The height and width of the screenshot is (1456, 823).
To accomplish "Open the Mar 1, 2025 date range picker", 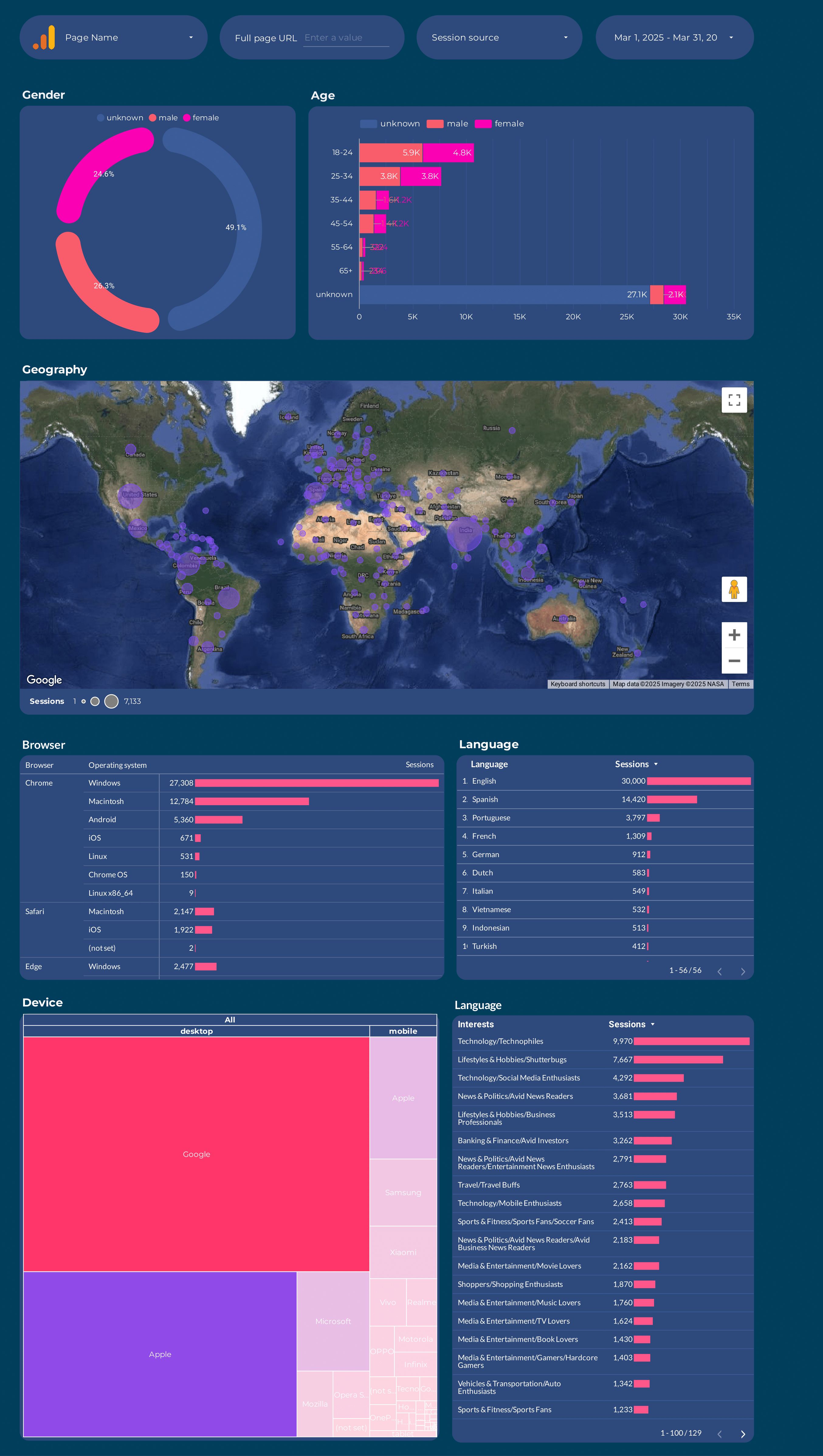I will coord(674,37).
